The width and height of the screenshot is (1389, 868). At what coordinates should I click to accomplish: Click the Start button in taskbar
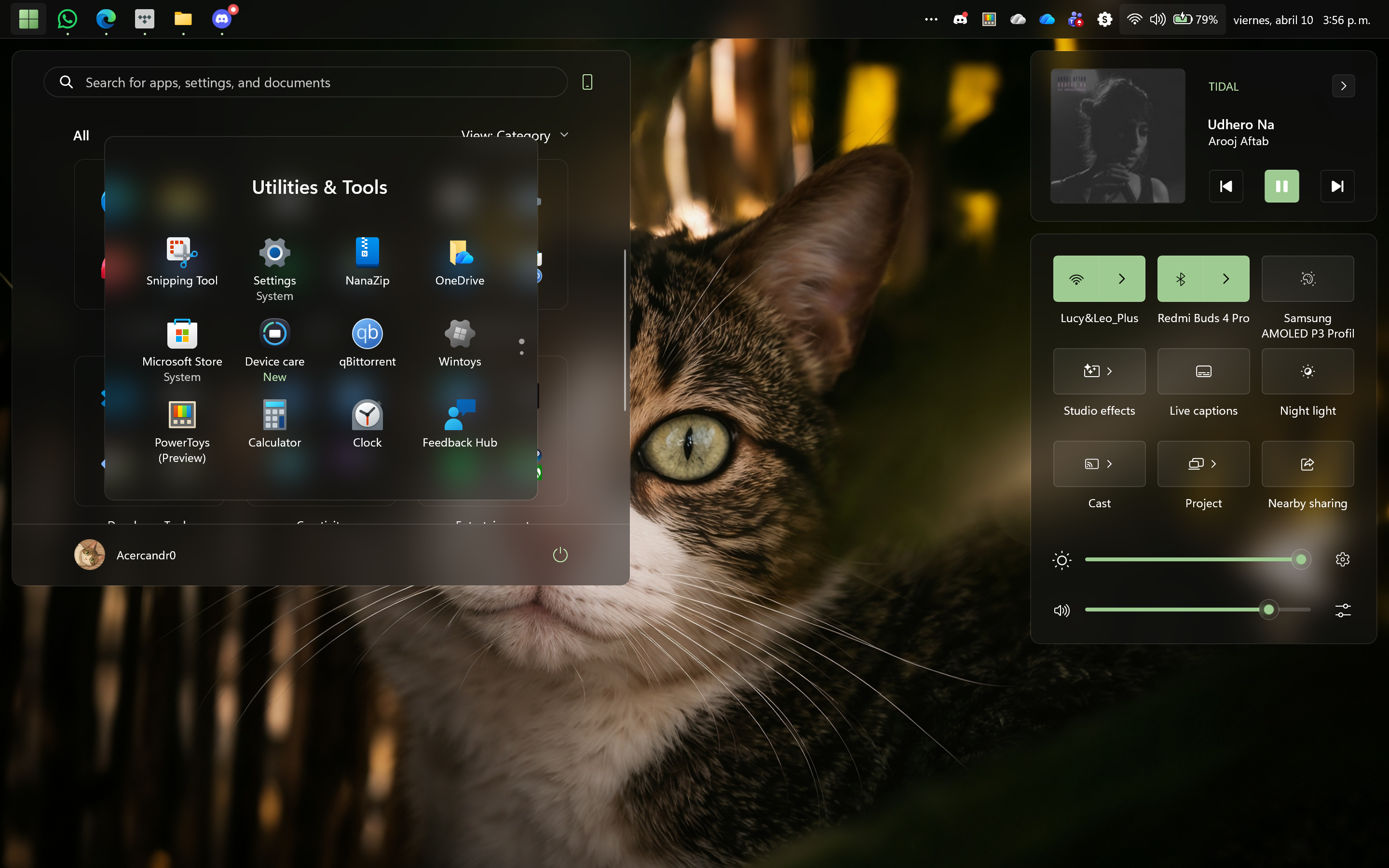click(28, 19)
